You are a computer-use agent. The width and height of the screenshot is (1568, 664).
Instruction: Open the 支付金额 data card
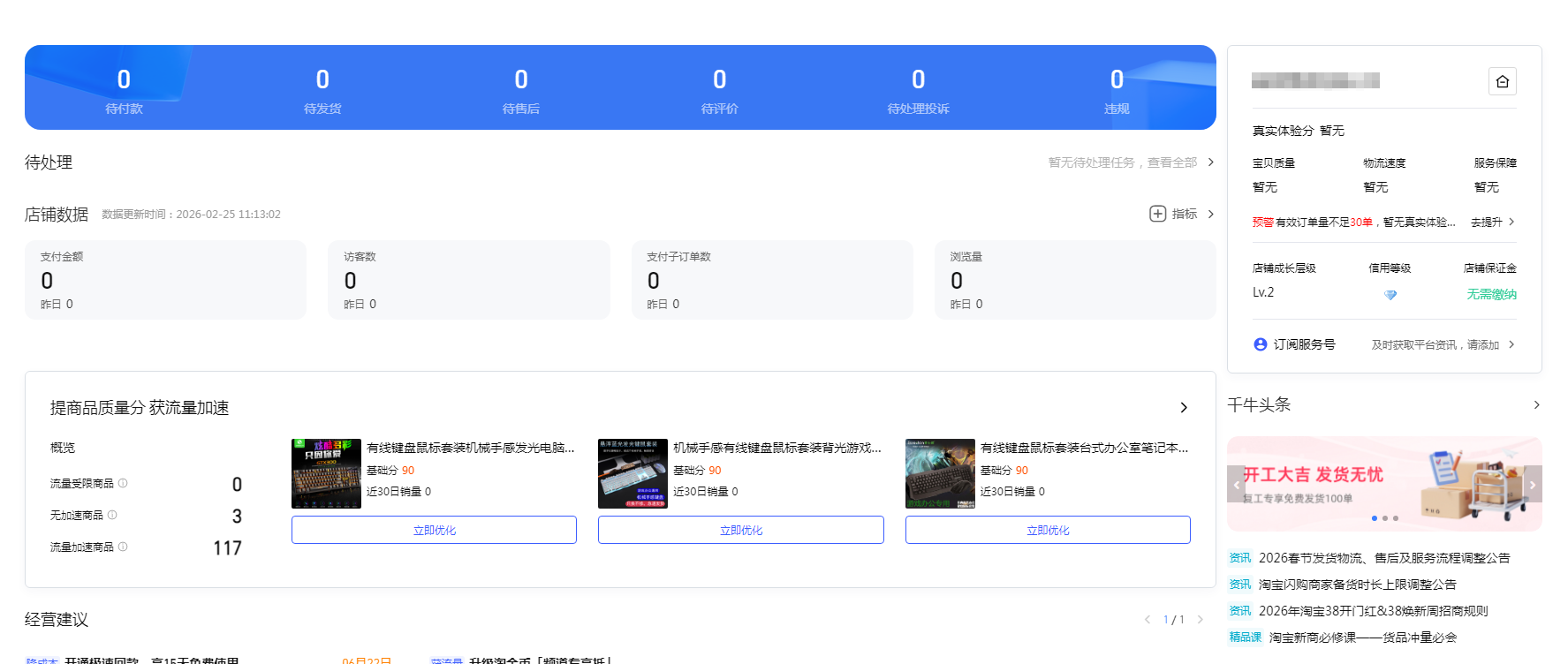(x=165, y=280)
